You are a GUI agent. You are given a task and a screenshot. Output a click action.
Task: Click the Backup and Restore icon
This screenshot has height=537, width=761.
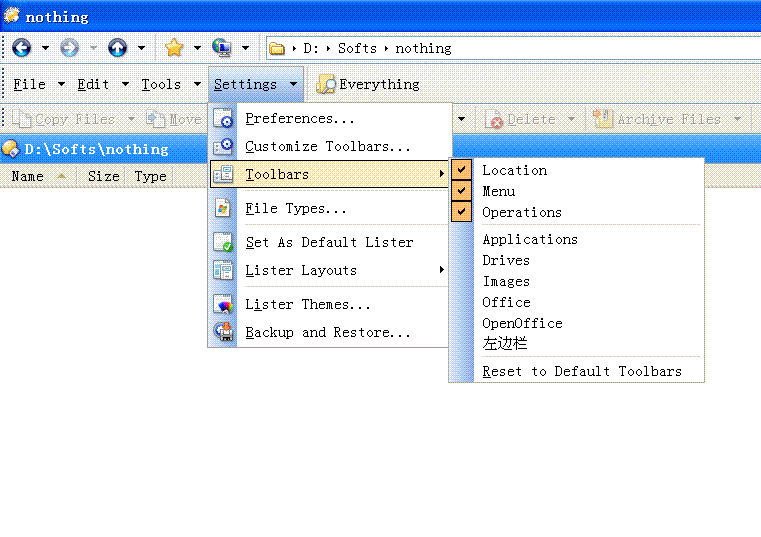(223, 332)
